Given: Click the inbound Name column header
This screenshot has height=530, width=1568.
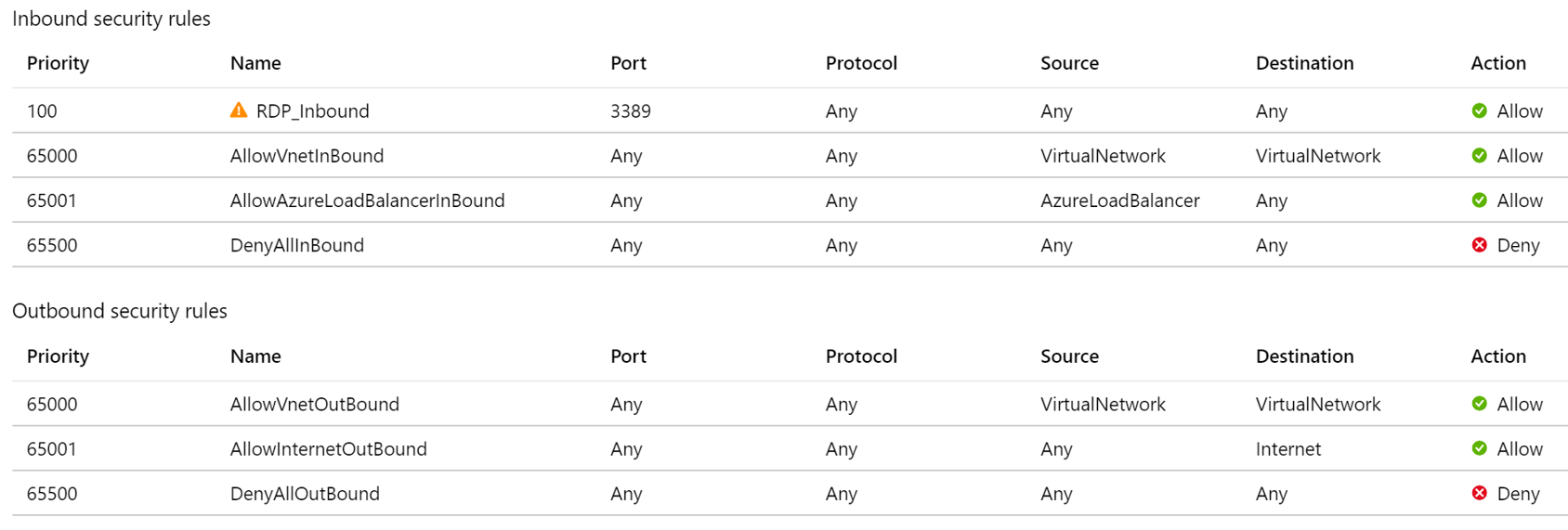Looking at the screenshot, I should coord(255,63).
